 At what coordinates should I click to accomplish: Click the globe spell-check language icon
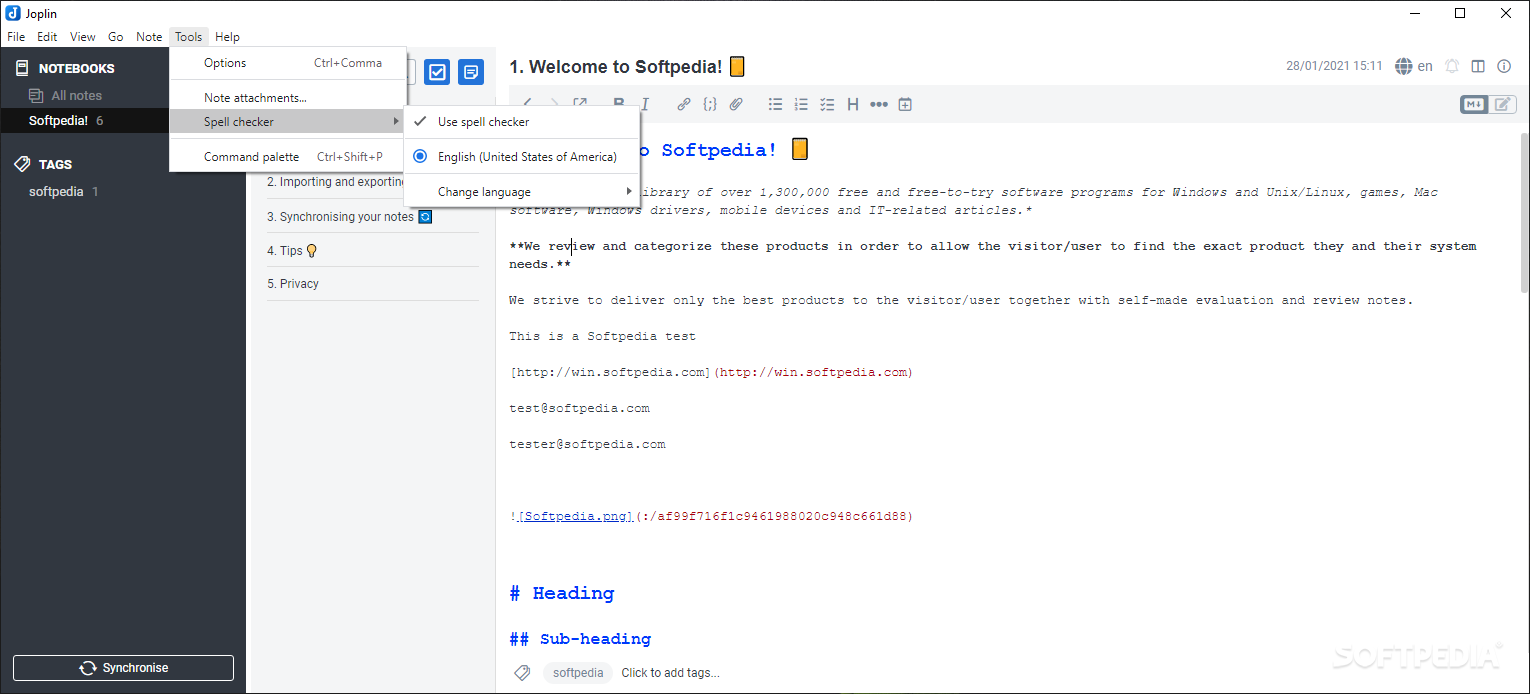[1404, 66]
